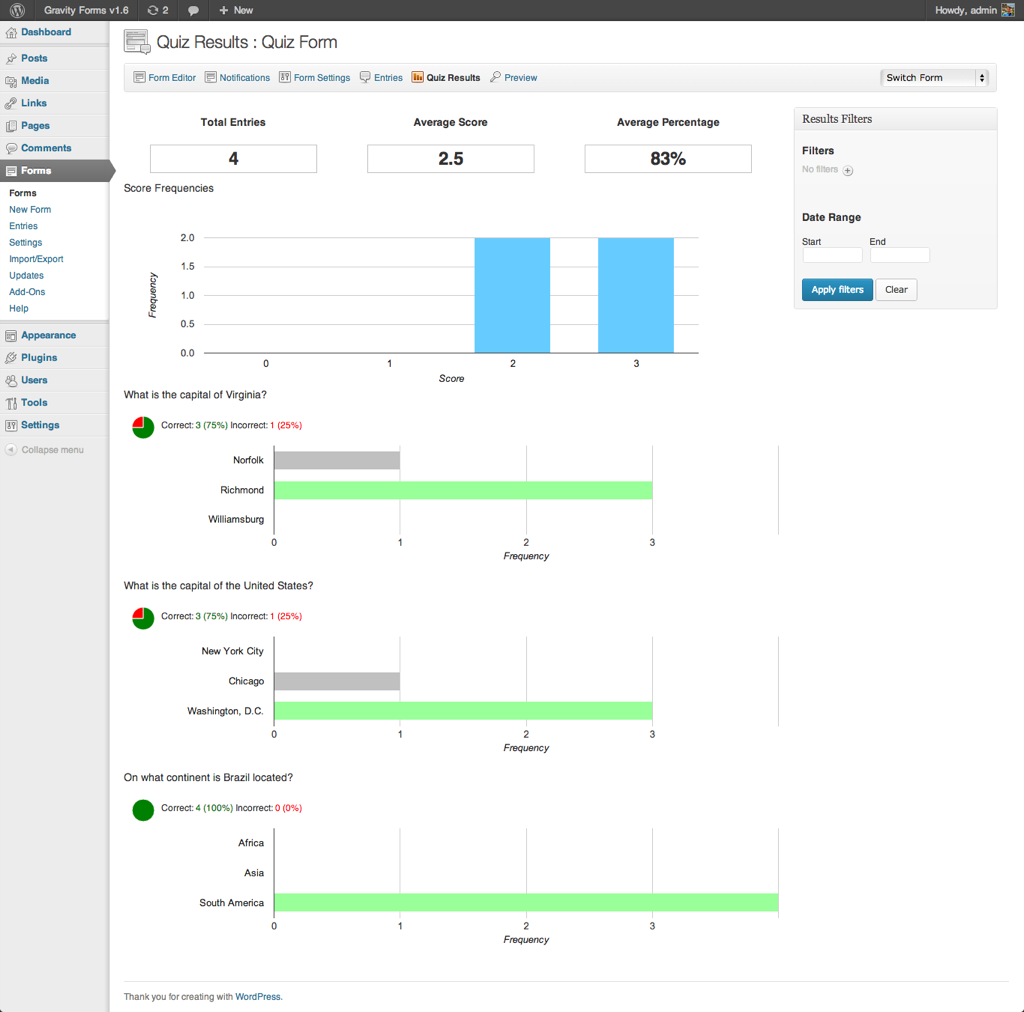Screen dimensions: 1024x1012
Task: Click the Average Percentage value 83%
Action: [x=668, y=159]
